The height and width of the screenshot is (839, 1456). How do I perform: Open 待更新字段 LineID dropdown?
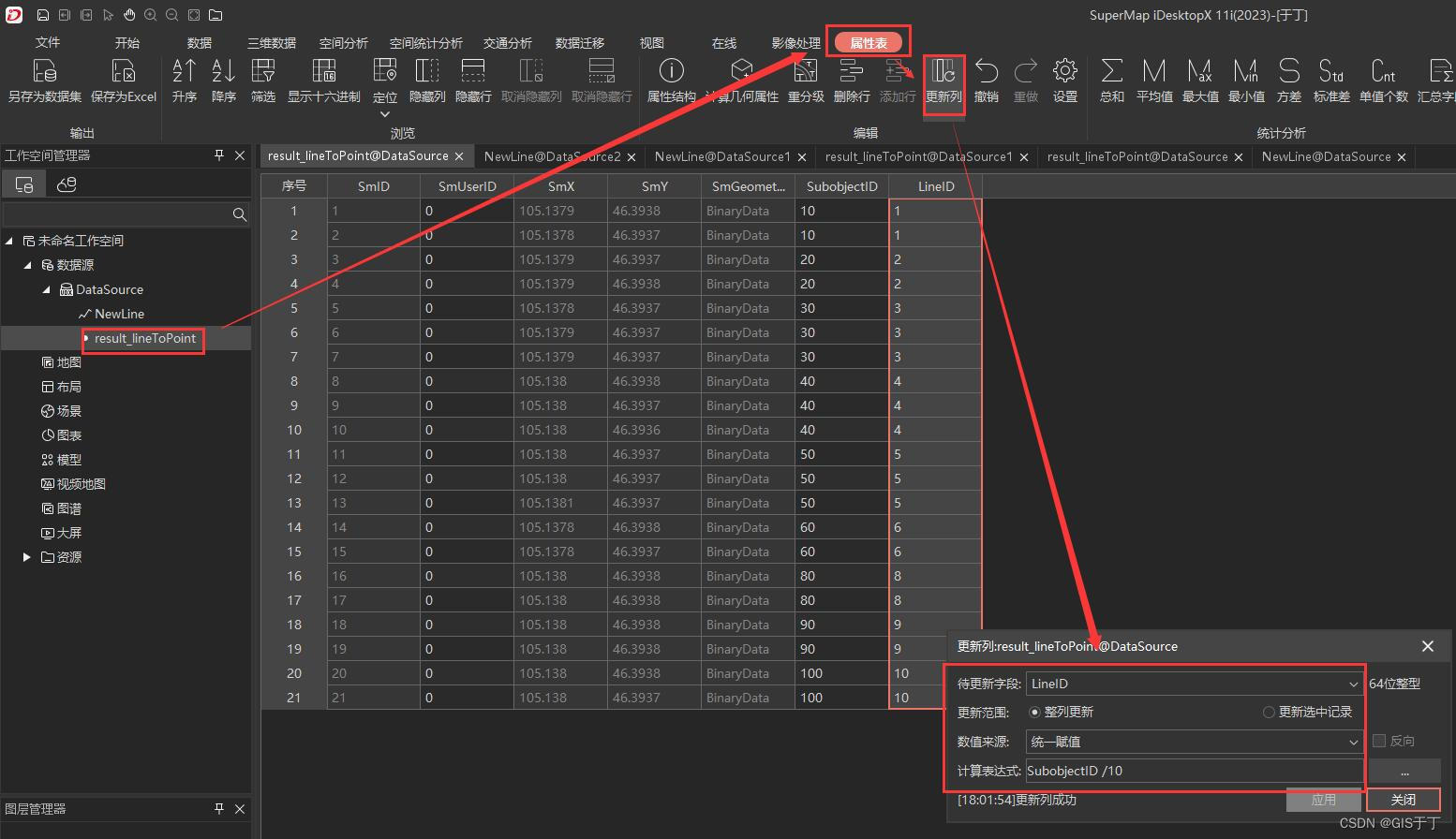click(x=1353, y=684)
